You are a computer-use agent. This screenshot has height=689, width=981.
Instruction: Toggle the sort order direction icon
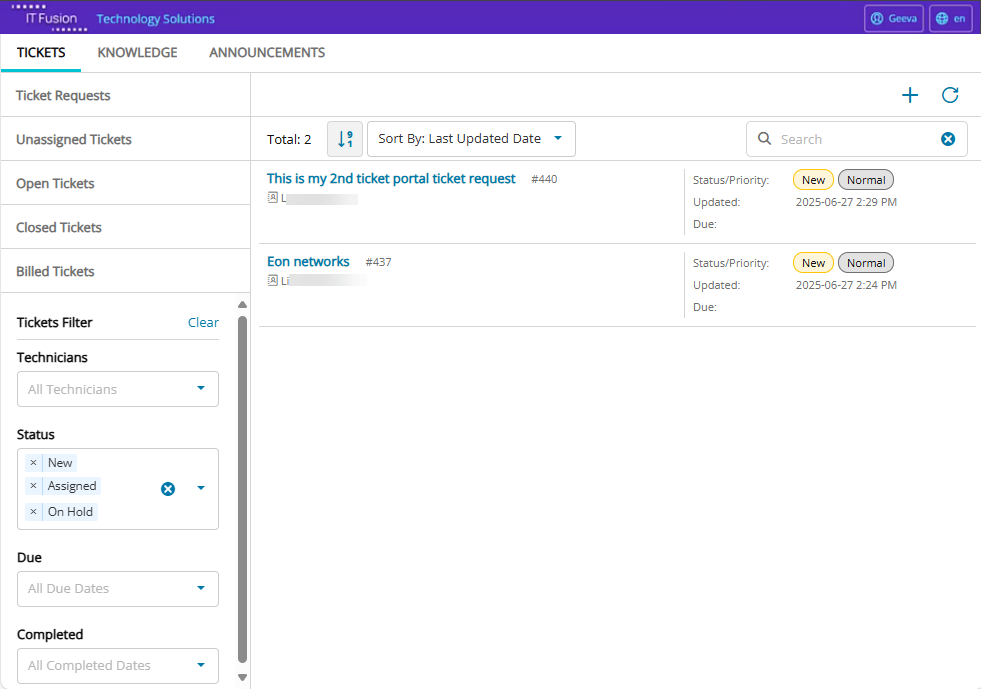coord(345,139)
